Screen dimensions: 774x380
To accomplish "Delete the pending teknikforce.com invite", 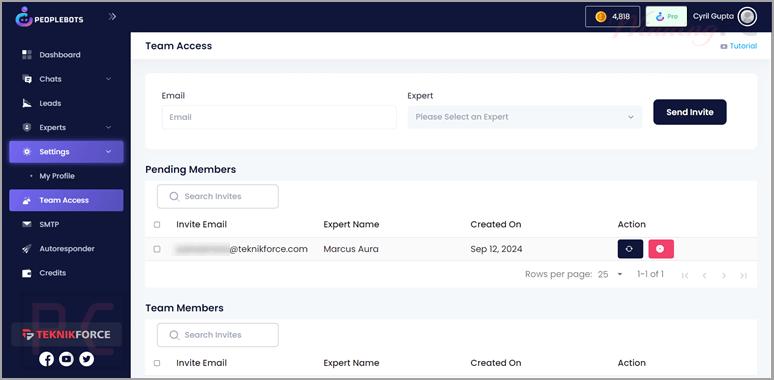I will coord(661,249).
